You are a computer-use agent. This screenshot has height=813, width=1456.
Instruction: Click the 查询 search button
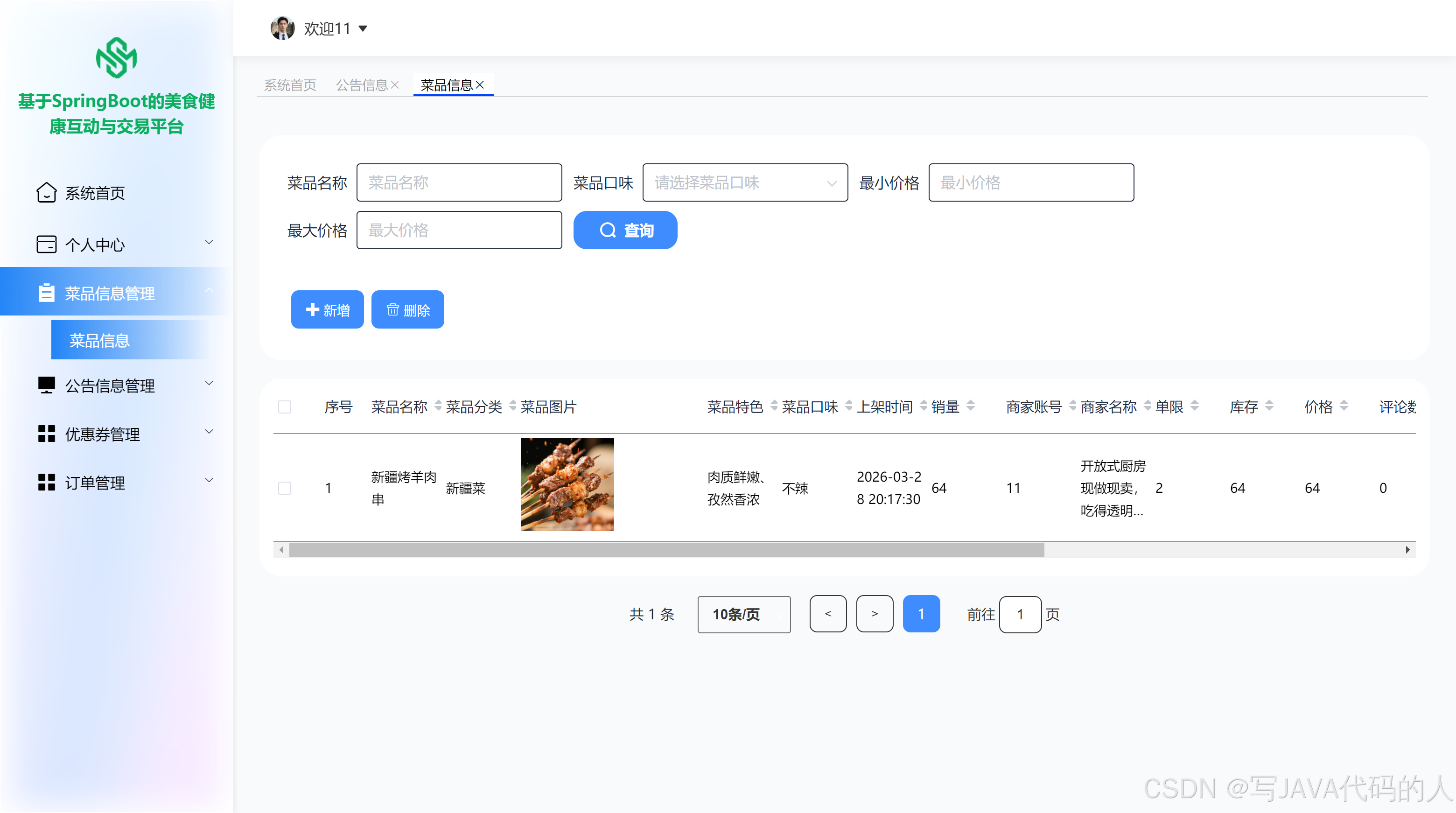coord(625,230)
